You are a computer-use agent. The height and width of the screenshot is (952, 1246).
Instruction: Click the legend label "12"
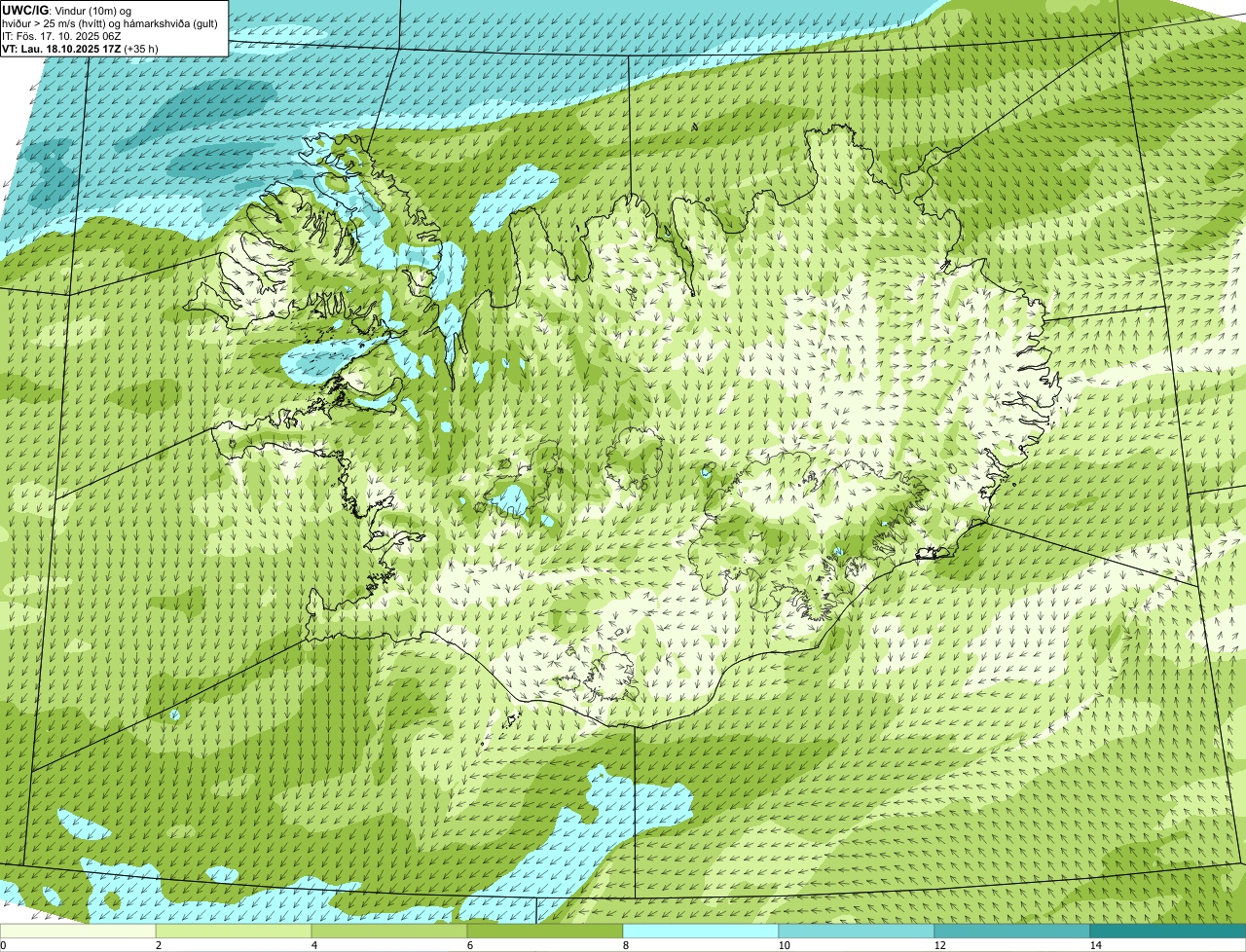point(939,945)
